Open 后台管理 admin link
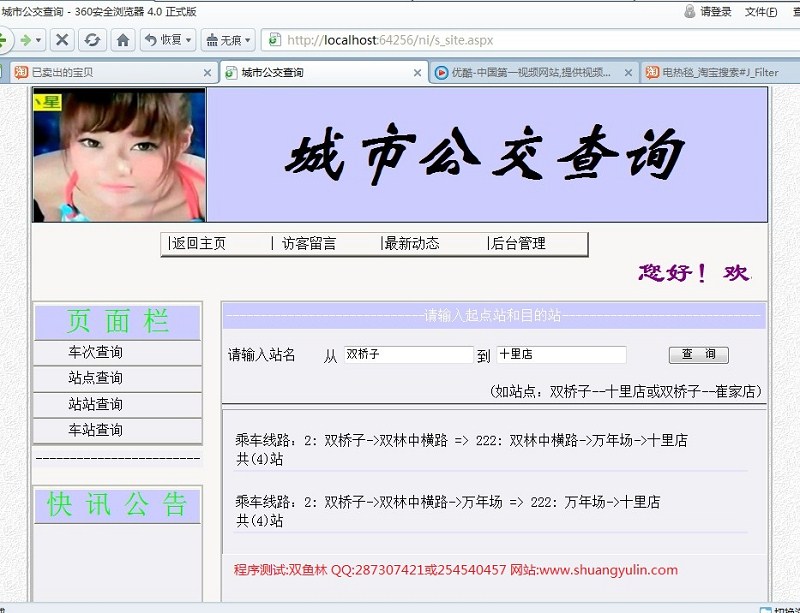This screenshot has height=613, width=800. (x=517, y=243)
